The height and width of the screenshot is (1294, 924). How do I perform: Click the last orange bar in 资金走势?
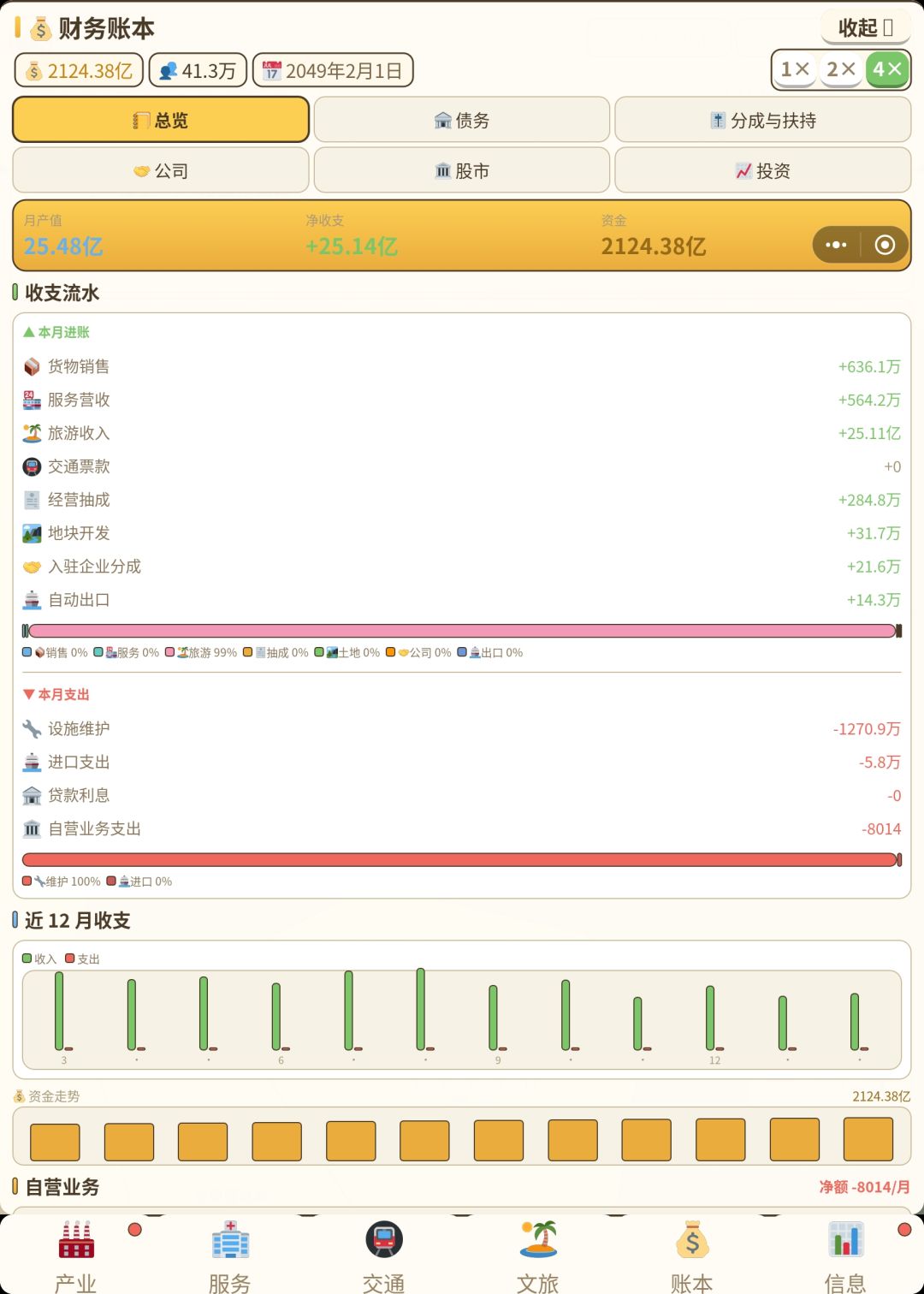click(868, 1139)
